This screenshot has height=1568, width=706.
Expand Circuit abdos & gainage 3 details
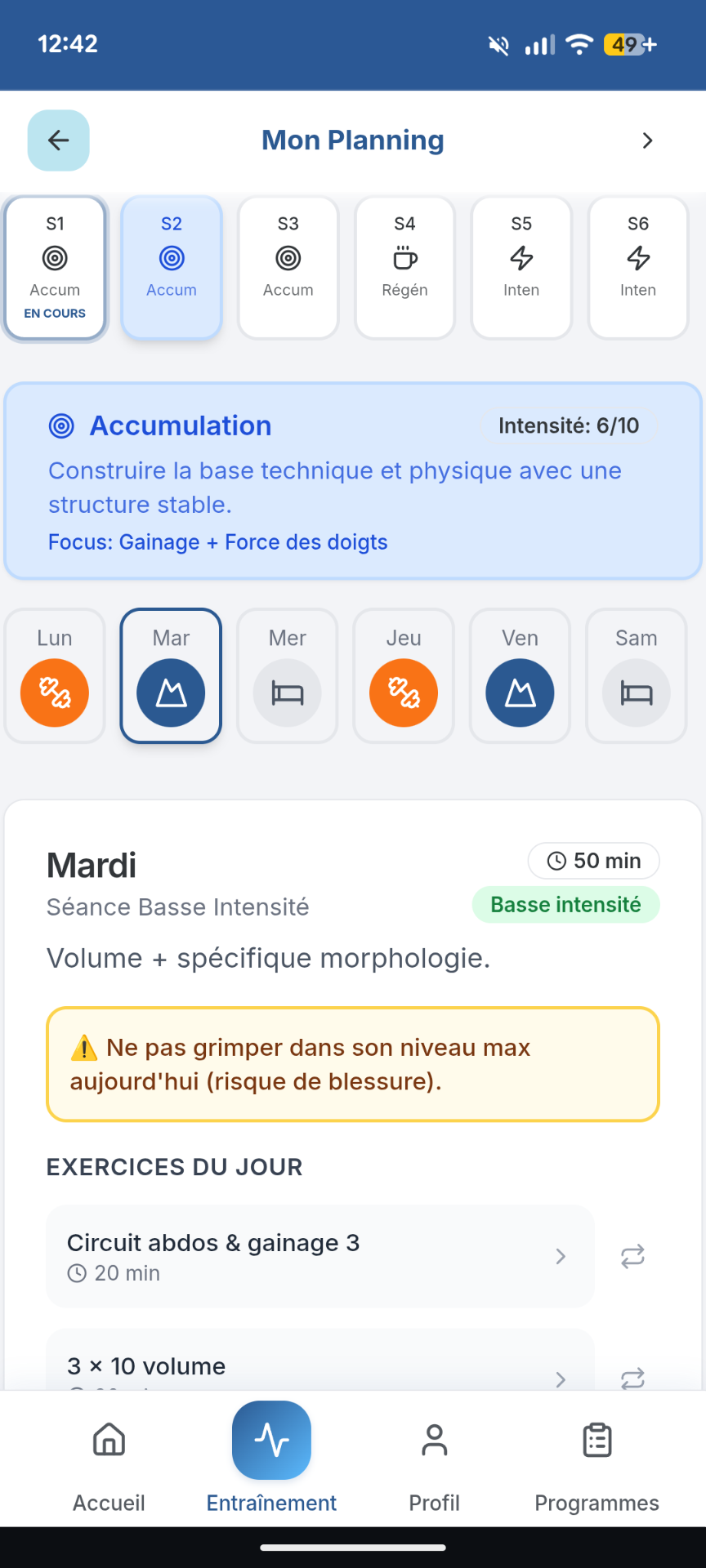320,1256
